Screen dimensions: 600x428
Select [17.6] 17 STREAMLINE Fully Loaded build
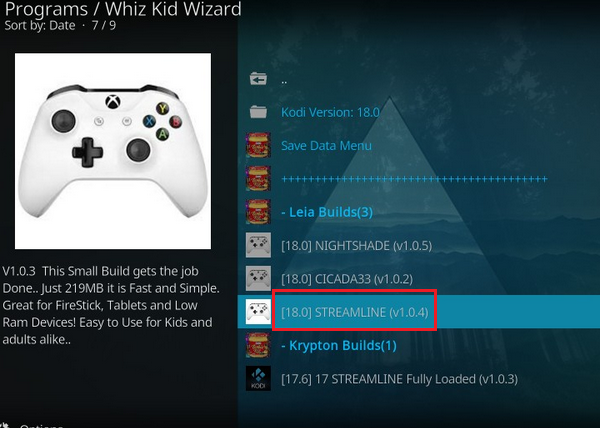pyautogui.click(x=399, y=379)
